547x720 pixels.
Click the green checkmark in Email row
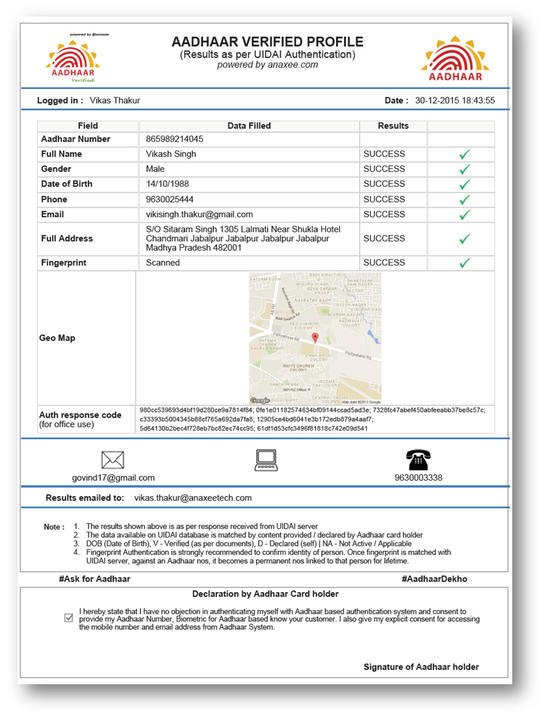pyautogui.click(x=464, y=215)
